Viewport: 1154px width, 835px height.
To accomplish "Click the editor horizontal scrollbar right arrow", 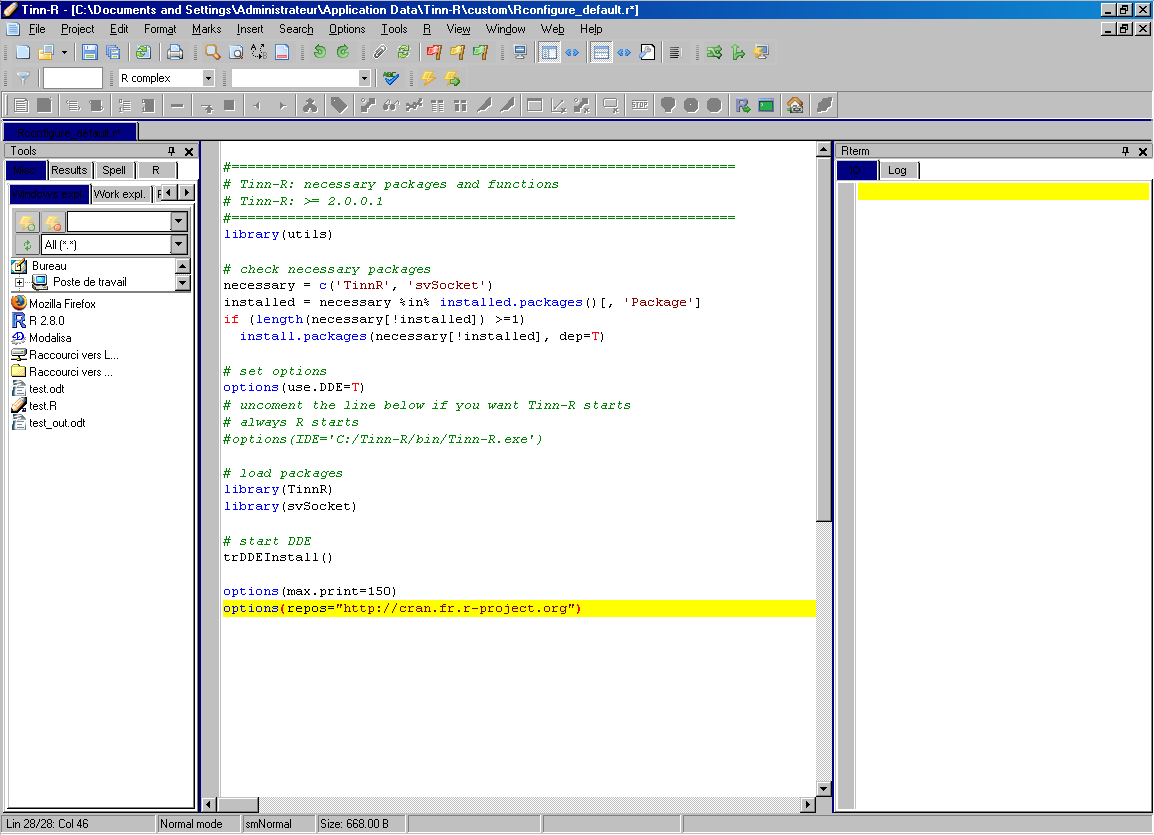I will 808,805.
